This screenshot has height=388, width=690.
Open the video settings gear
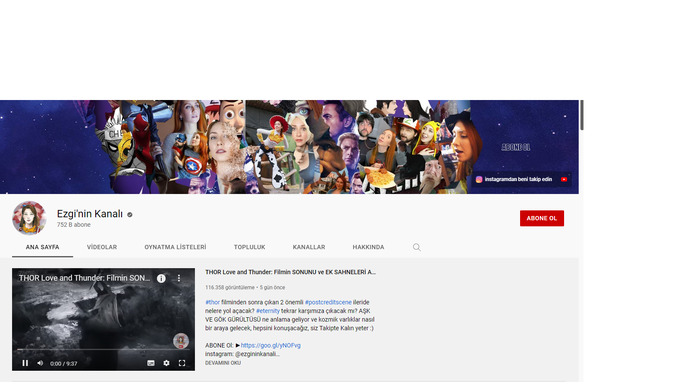tap(166, 363)
